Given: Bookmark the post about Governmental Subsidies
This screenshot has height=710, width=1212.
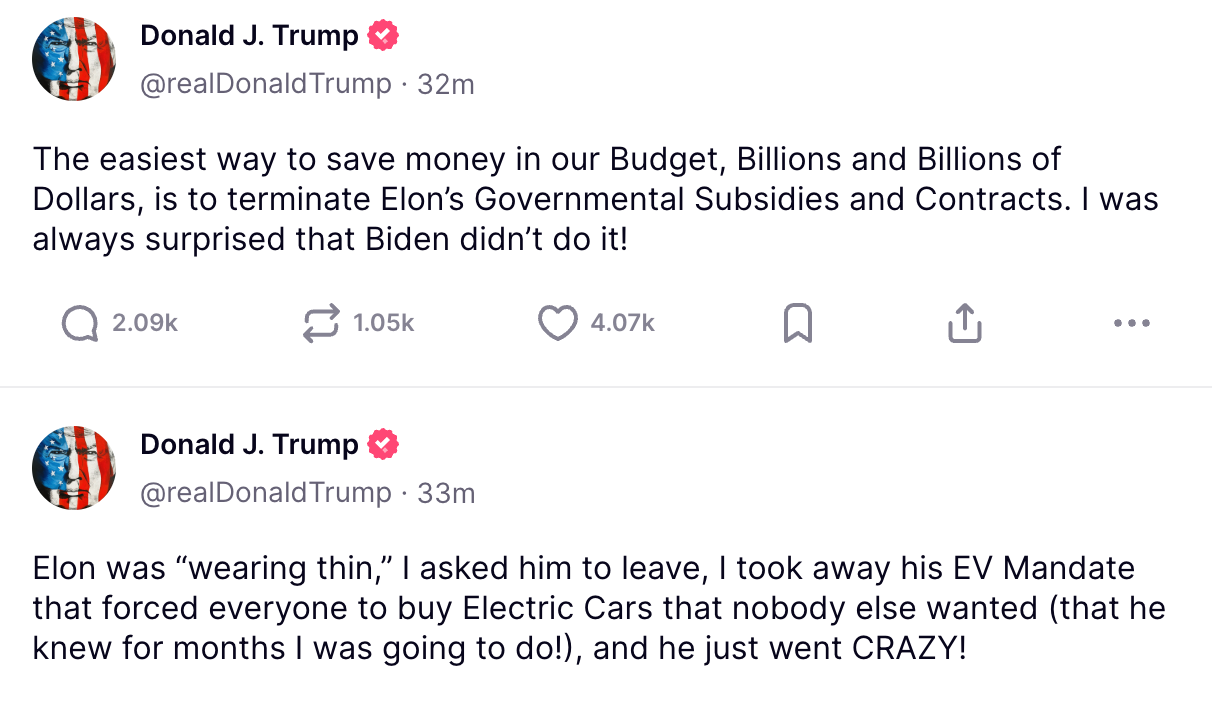Looking at the screenshot, I should pos(797,323).
